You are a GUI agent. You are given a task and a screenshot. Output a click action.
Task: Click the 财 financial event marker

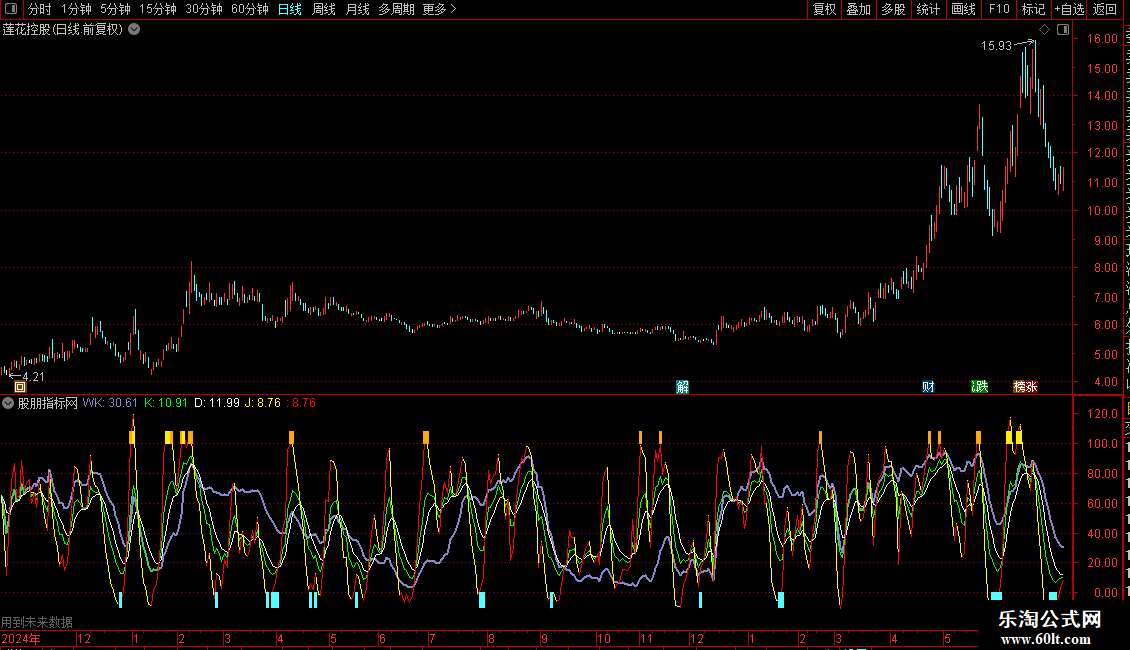coord(928,387)
